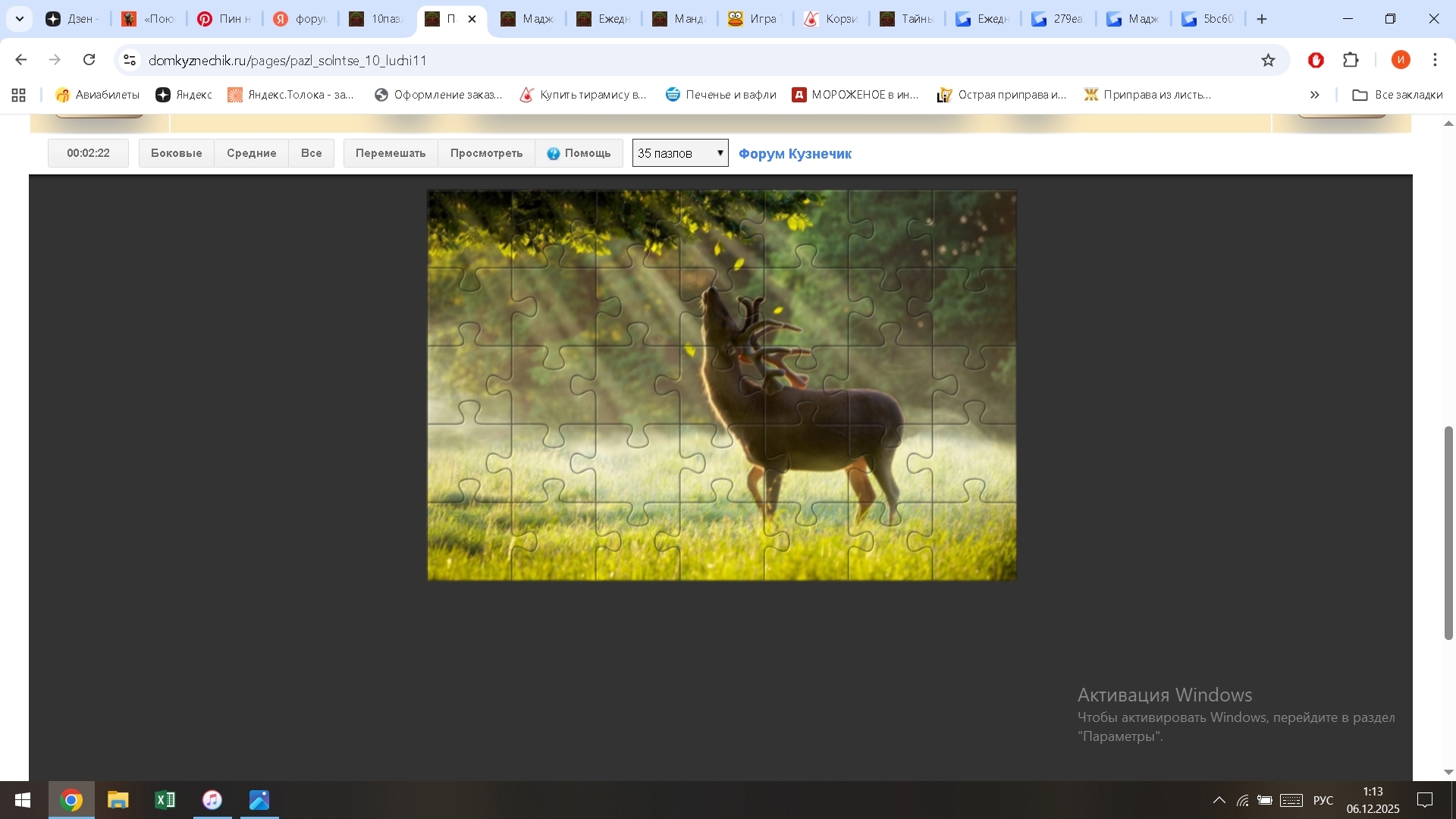This screenshot has height=819, width=1456.
Task: Open the red Opera-style extension icon
Action: tap(1316, 60)
